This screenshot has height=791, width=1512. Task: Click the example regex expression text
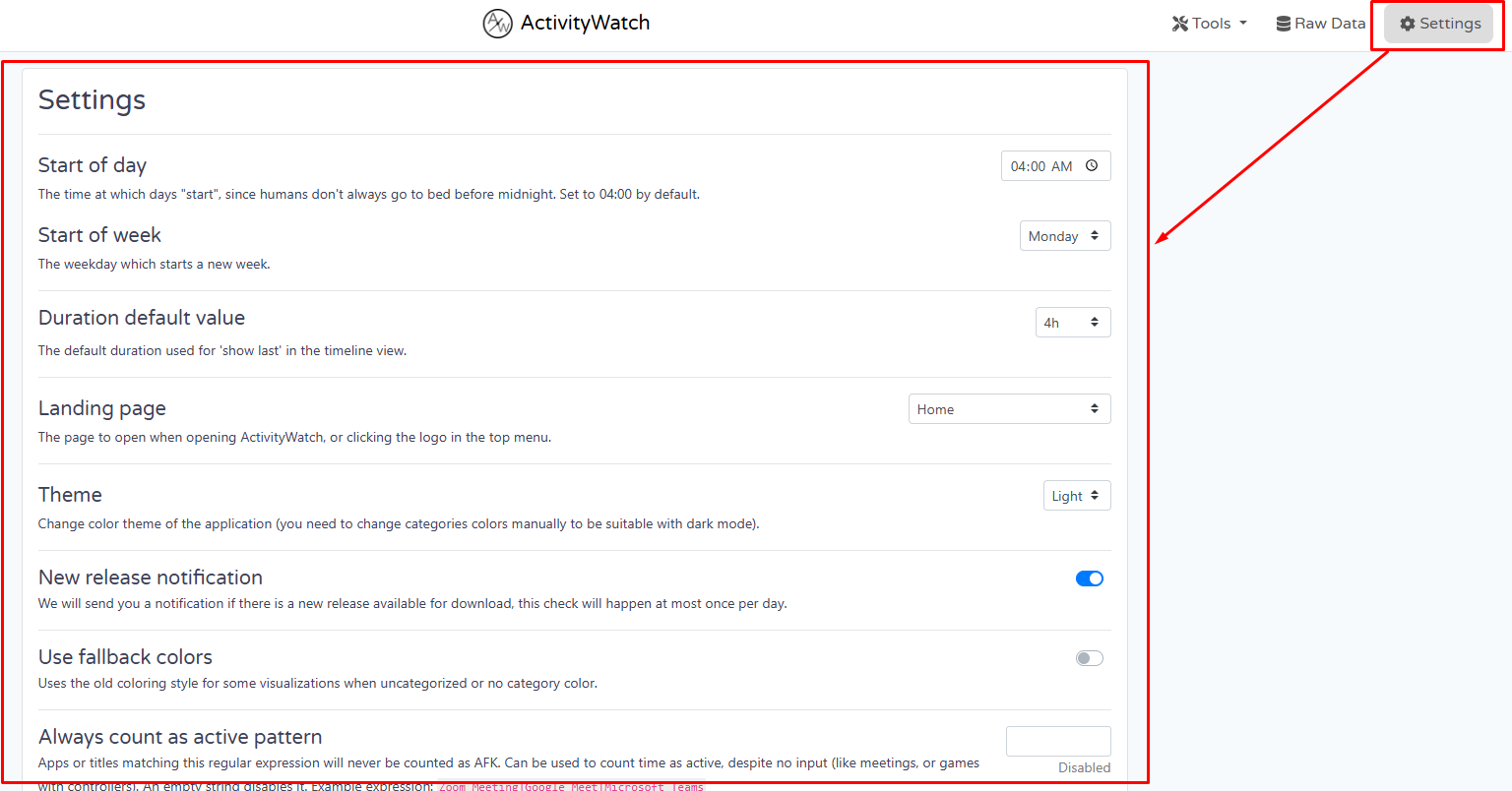coord(571,786)
